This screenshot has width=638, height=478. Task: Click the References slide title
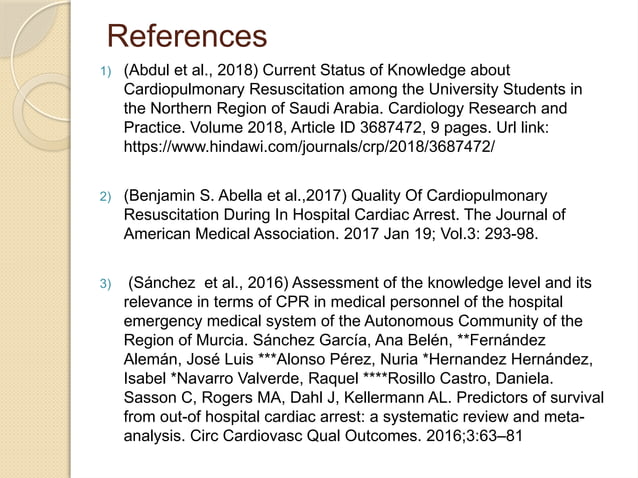coord(187,36)
